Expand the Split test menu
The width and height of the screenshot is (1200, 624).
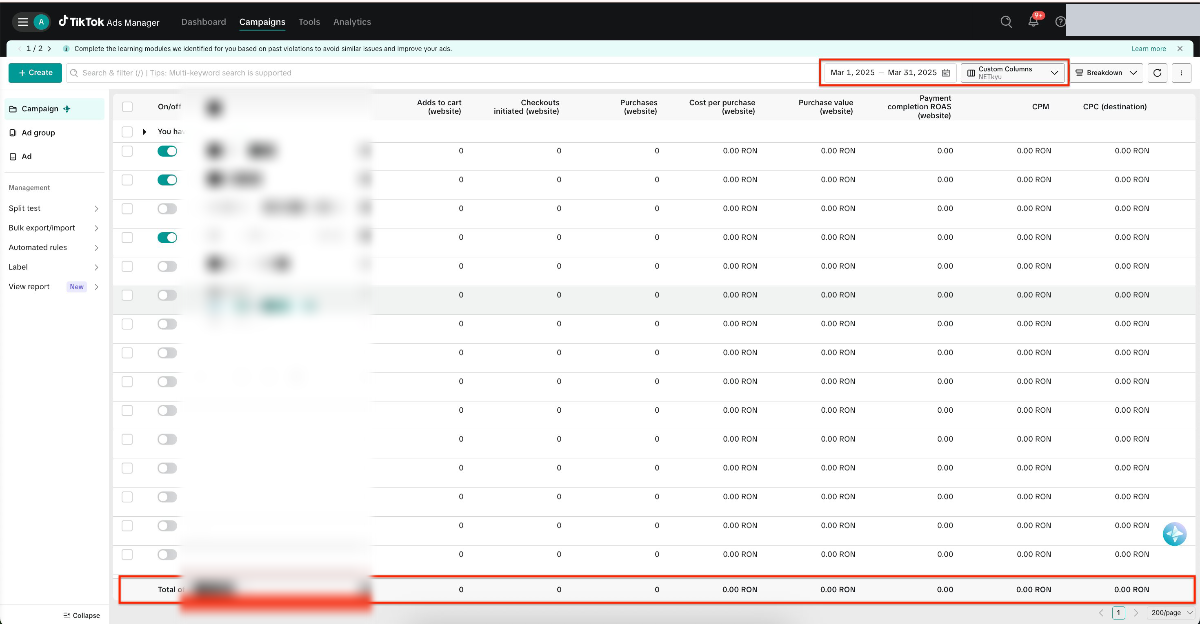pos(54,208)
